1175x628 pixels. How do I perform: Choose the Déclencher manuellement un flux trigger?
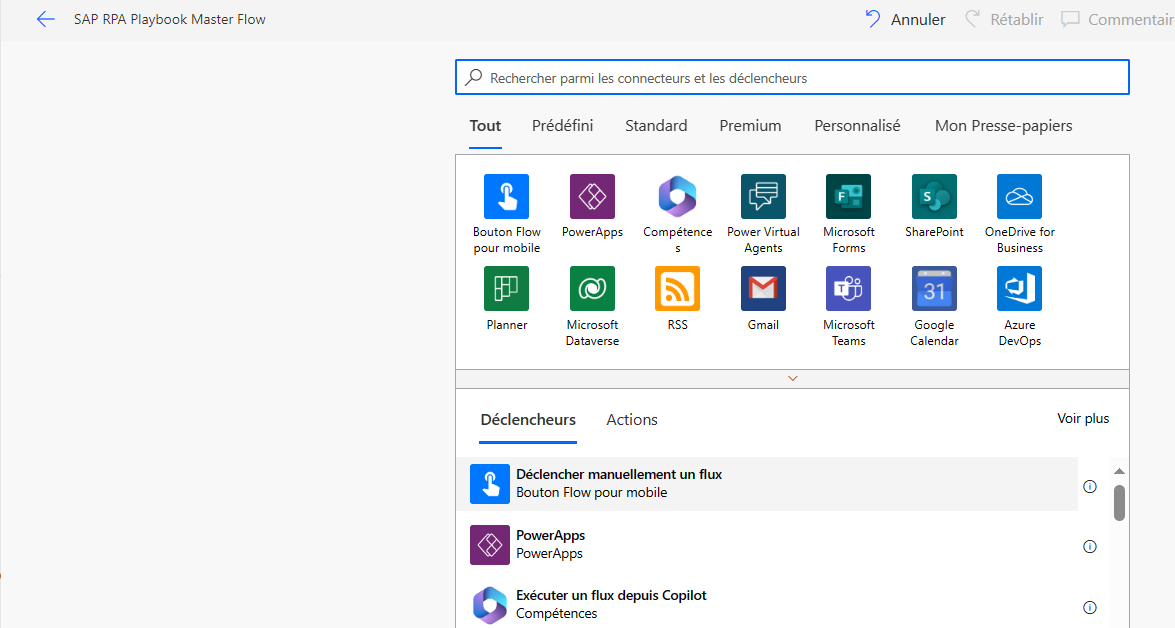coord(767,483)
